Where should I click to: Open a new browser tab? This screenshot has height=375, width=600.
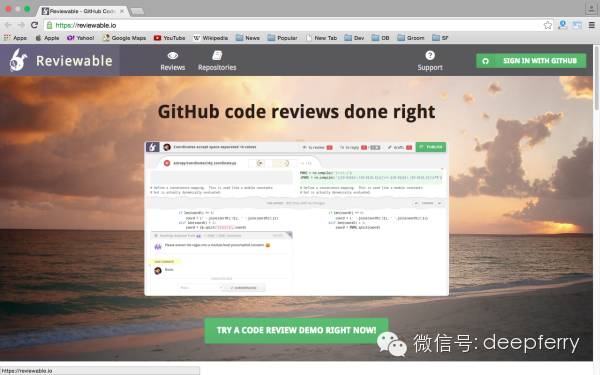tap(138, 11)
